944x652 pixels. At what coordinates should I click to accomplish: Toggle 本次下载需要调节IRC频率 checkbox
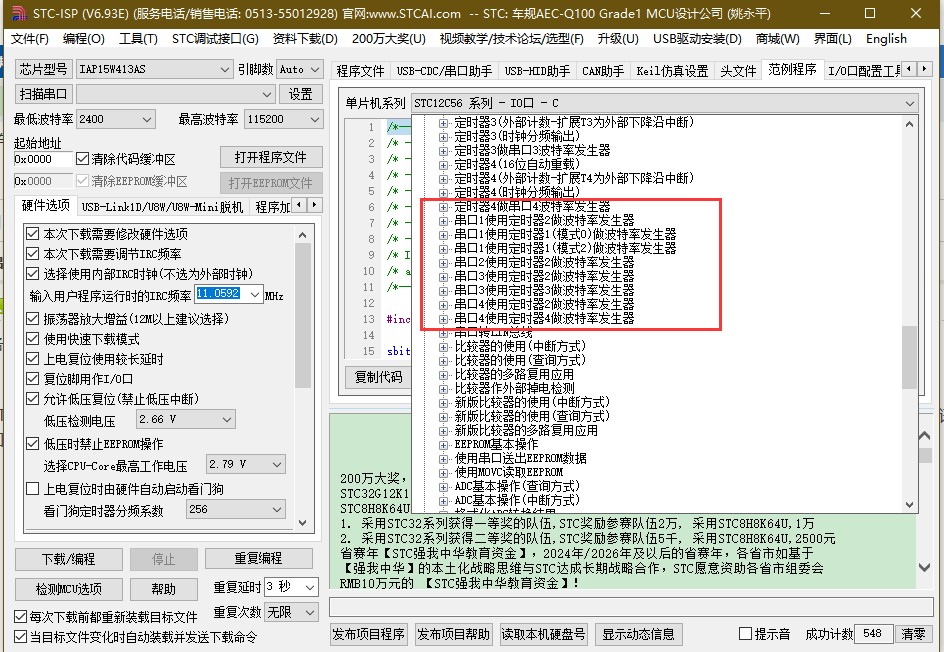coord(33,253)
